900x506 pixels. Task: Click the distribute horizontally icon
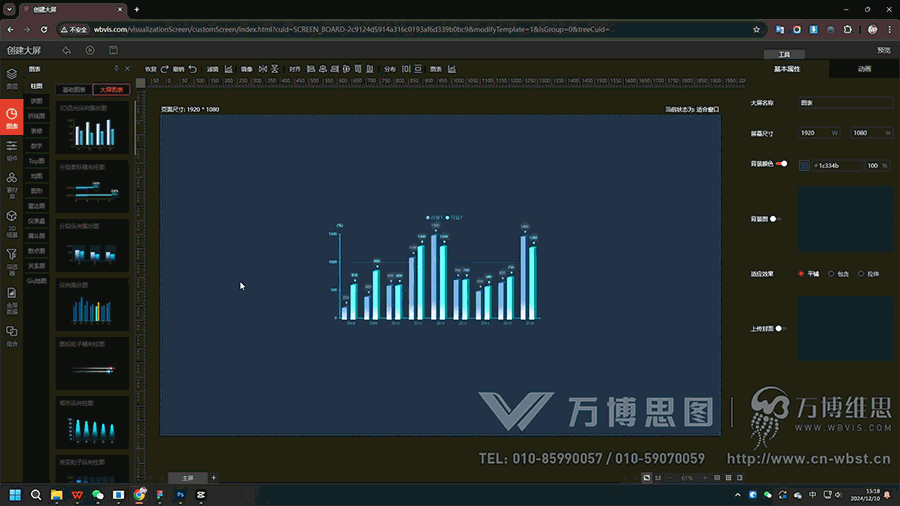(406, 69)
